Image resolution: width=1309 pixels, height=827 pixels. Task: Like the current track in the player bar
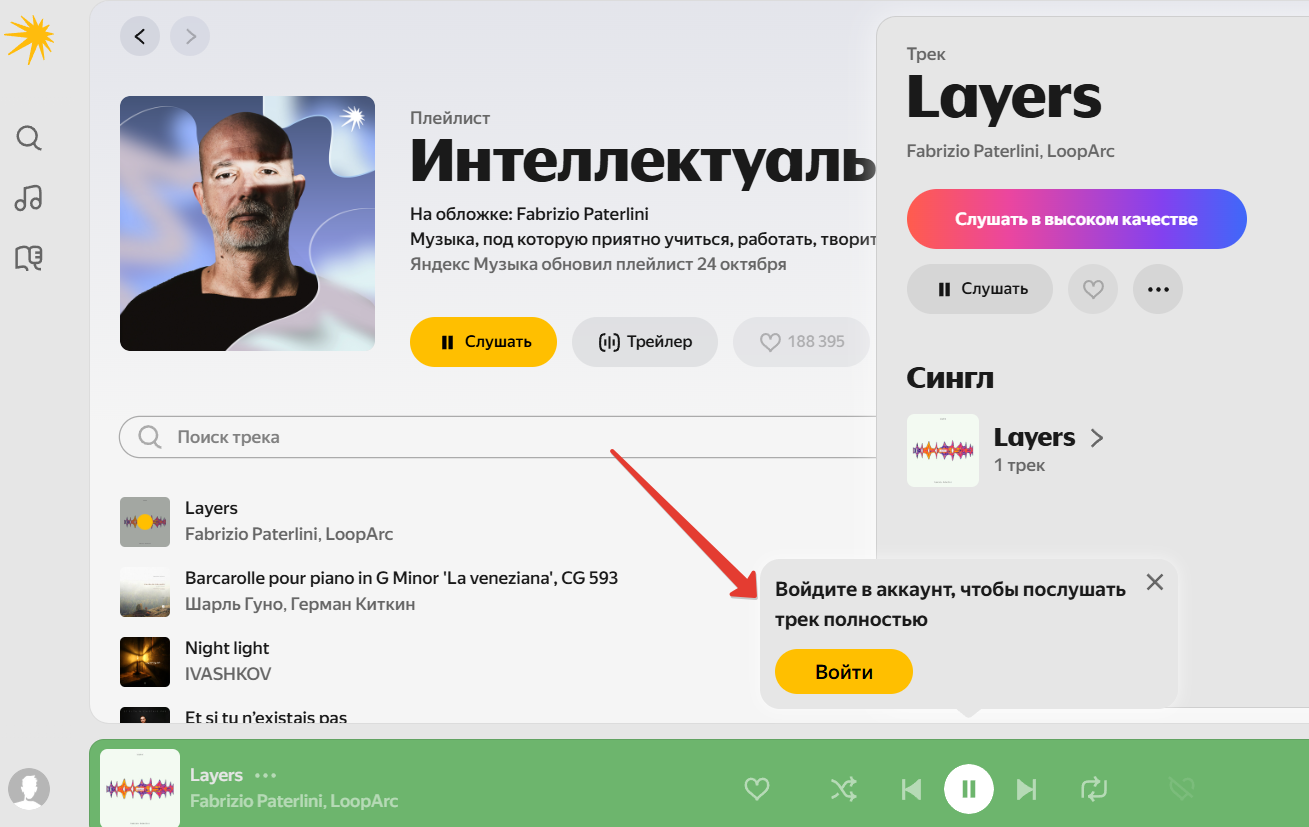click(757, 789)
